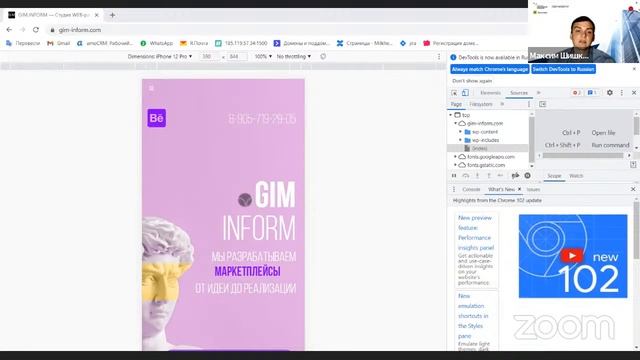Open the Sources navigator three-dot menu
The height and width of the screenshot is (360, 640).
coord(529,104)
